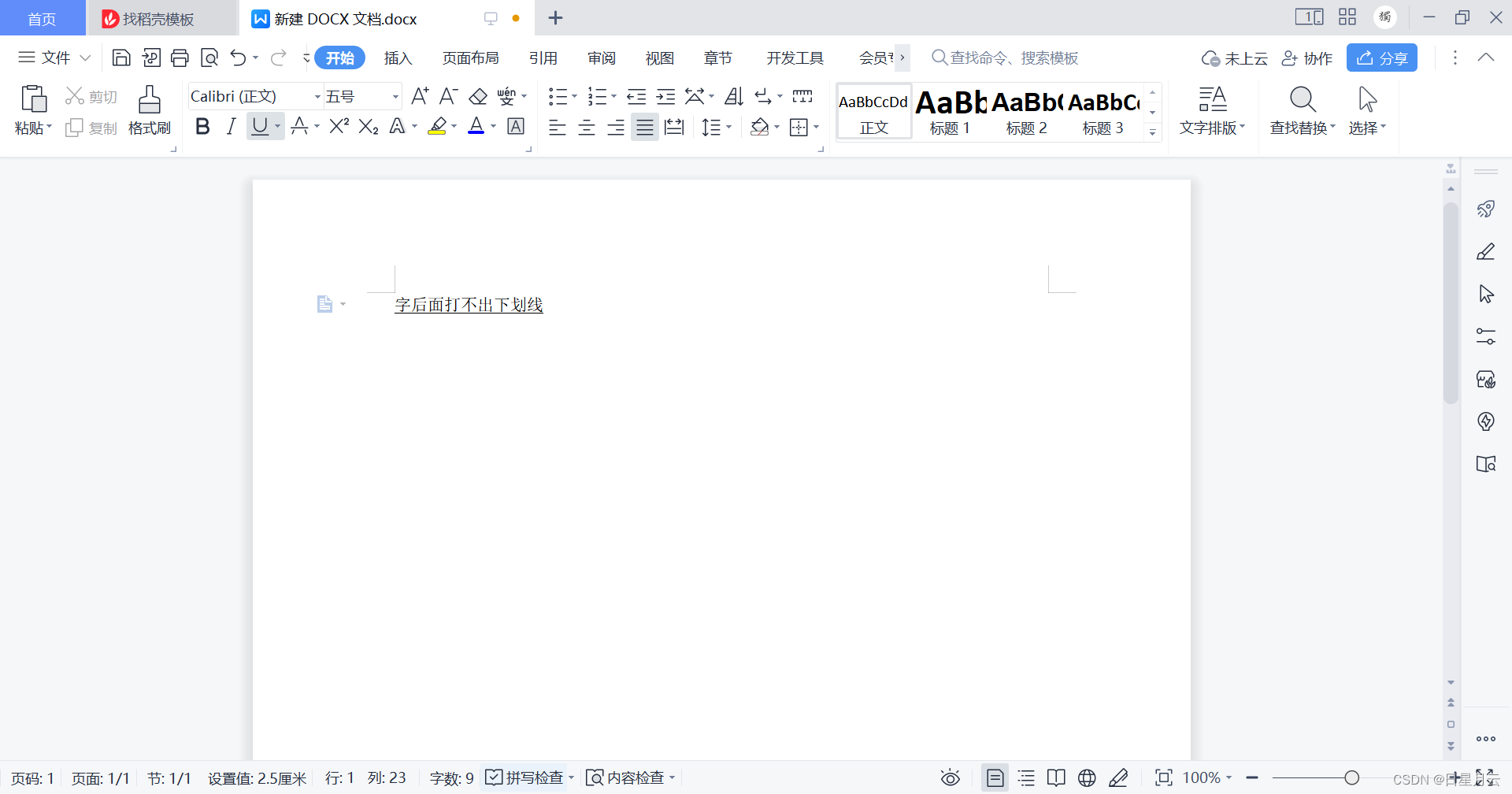Screen dimensions: 1512x794
Task: Expand bullet list options
Action: [574, 96]
